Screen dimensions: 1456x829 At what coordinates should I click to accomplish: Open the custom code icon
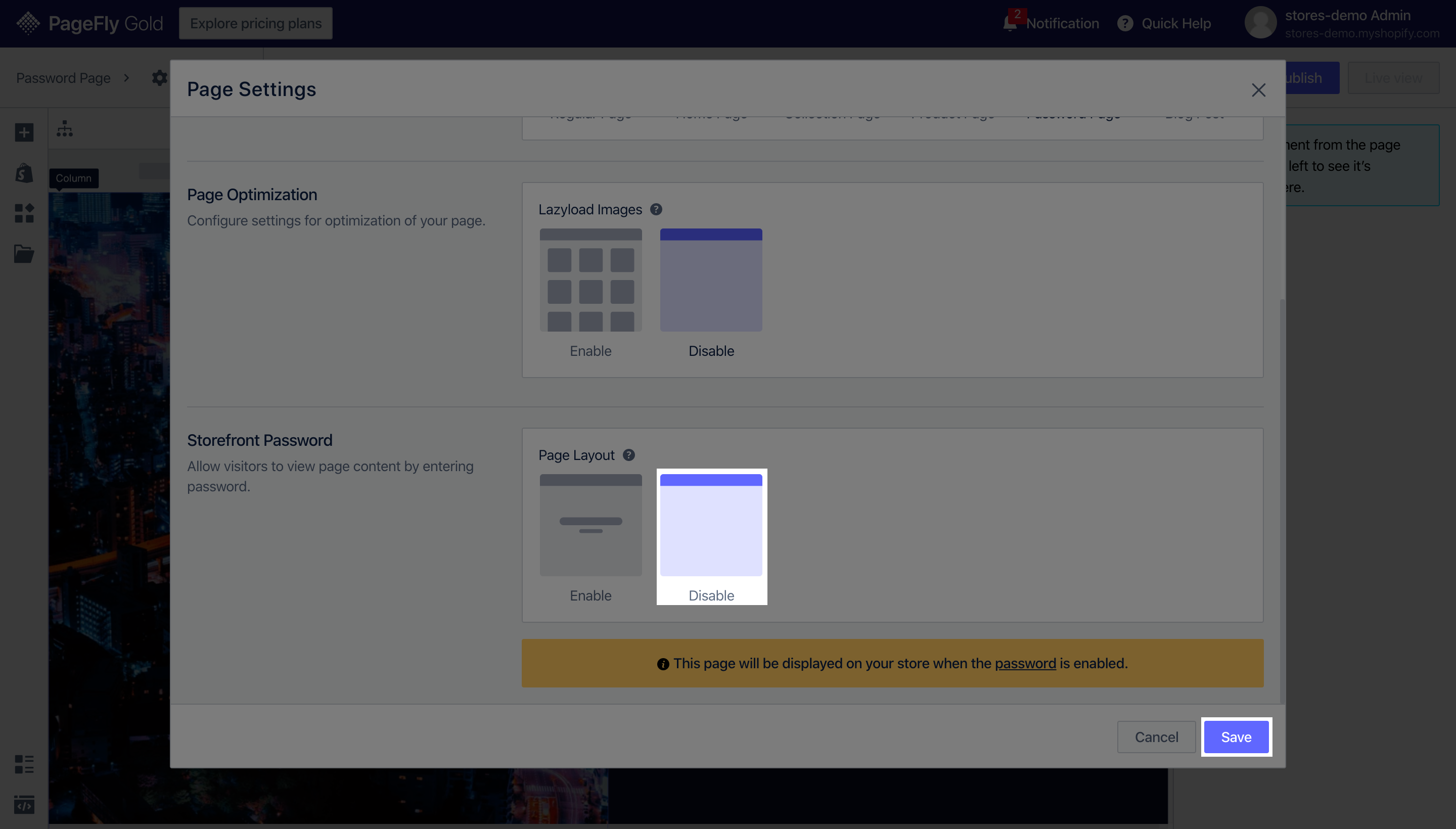(x=24, y=805)
